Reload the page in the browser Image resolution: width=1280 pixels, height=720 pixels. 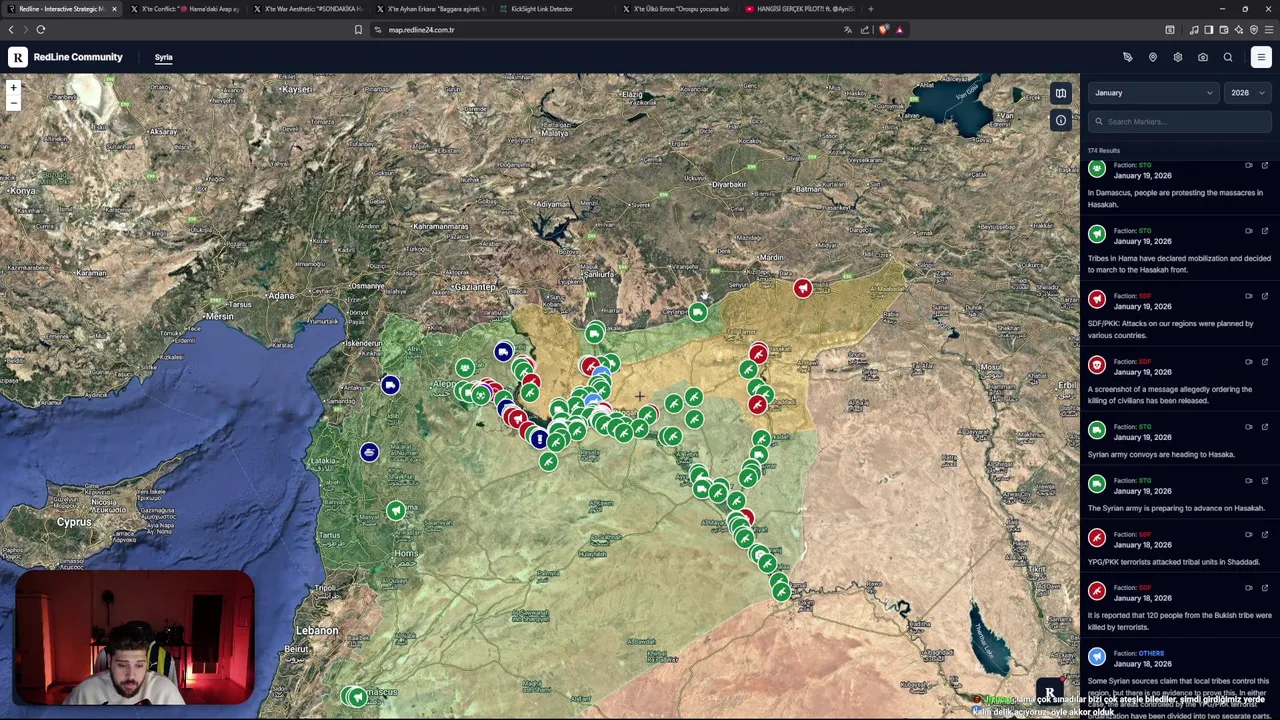pos(41,30)
